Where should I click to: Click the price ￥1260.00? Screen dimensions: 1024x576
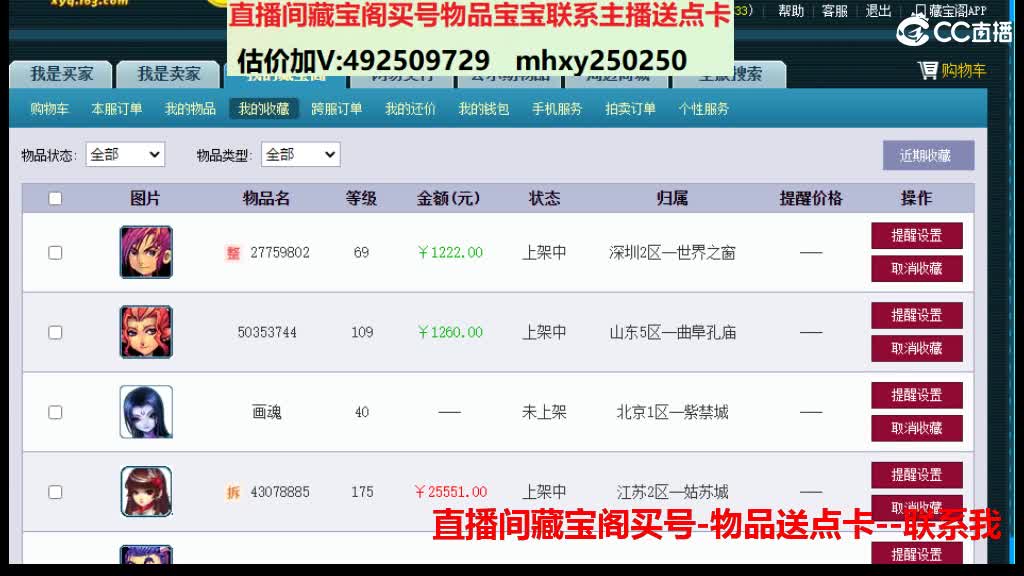(x=450, y=332)
